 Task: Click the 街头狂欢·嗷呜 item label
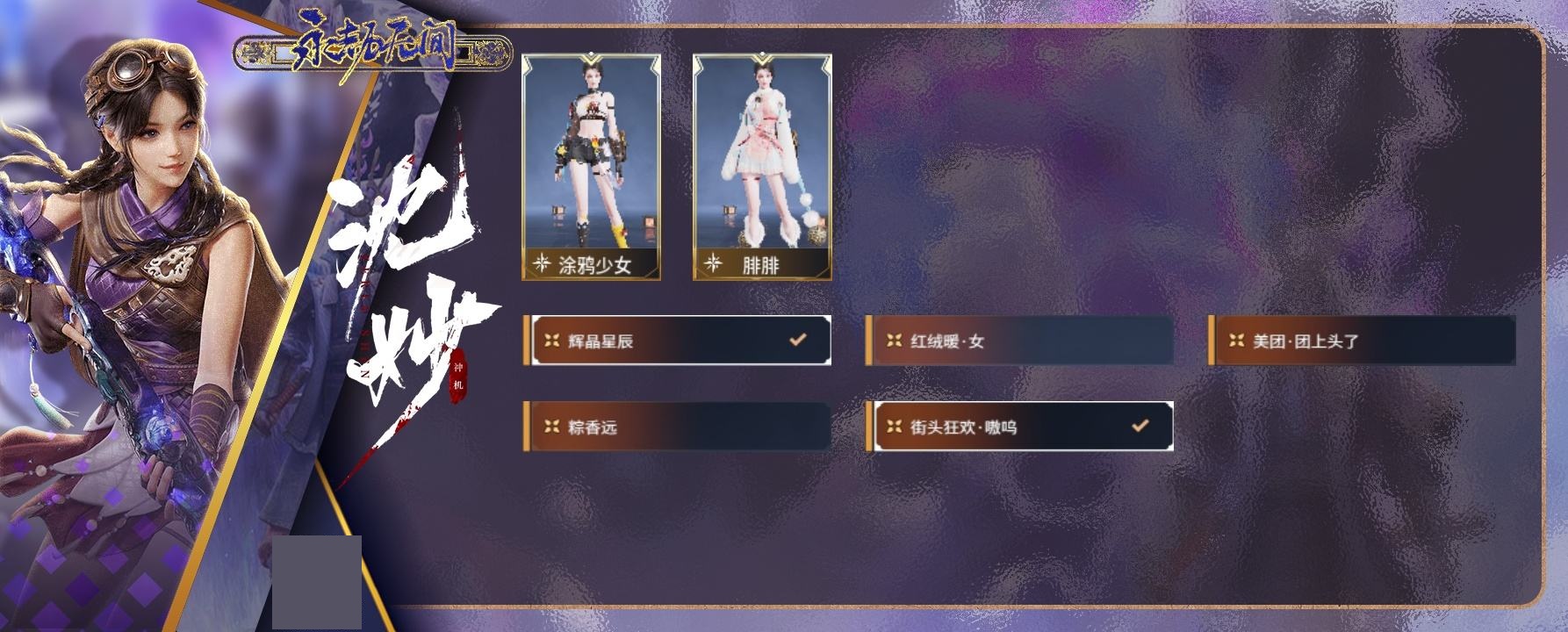963,427
